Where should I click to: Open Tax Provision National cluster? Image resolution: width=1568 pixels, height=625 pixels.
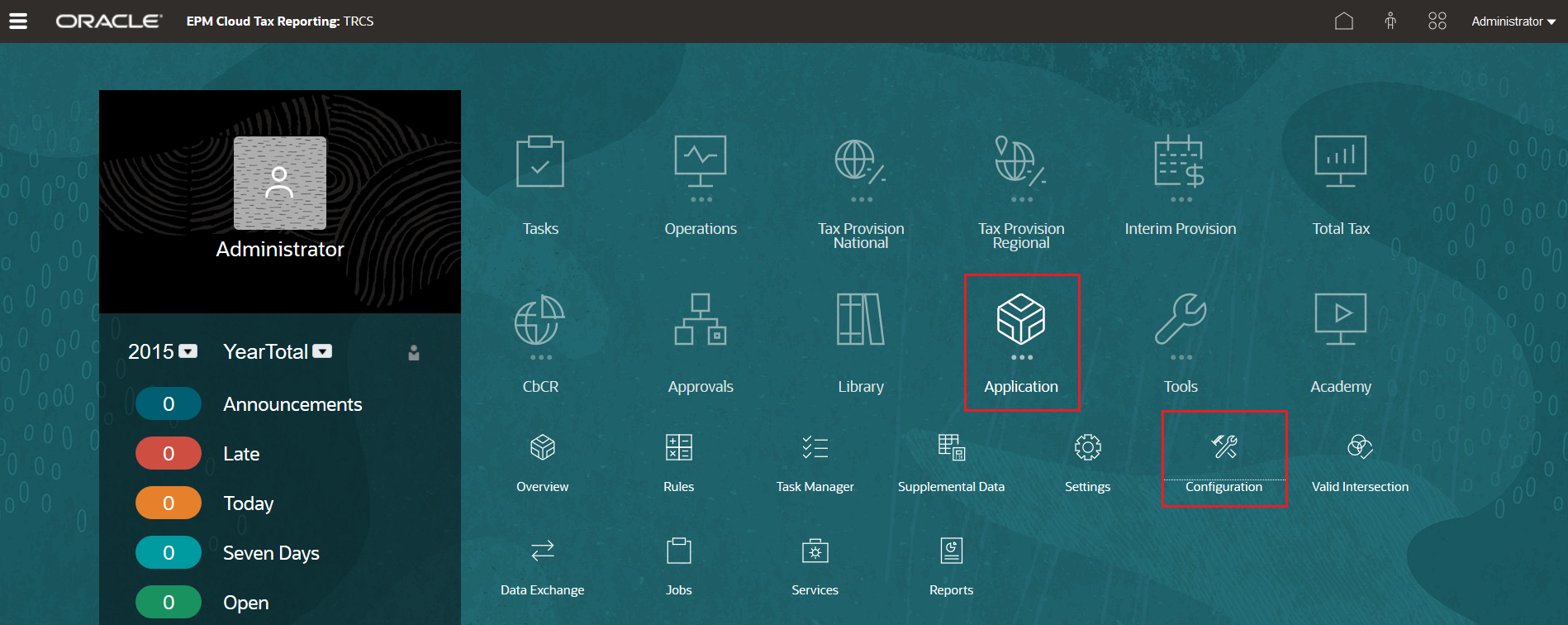pyautogui.click(x=861, y=193)
